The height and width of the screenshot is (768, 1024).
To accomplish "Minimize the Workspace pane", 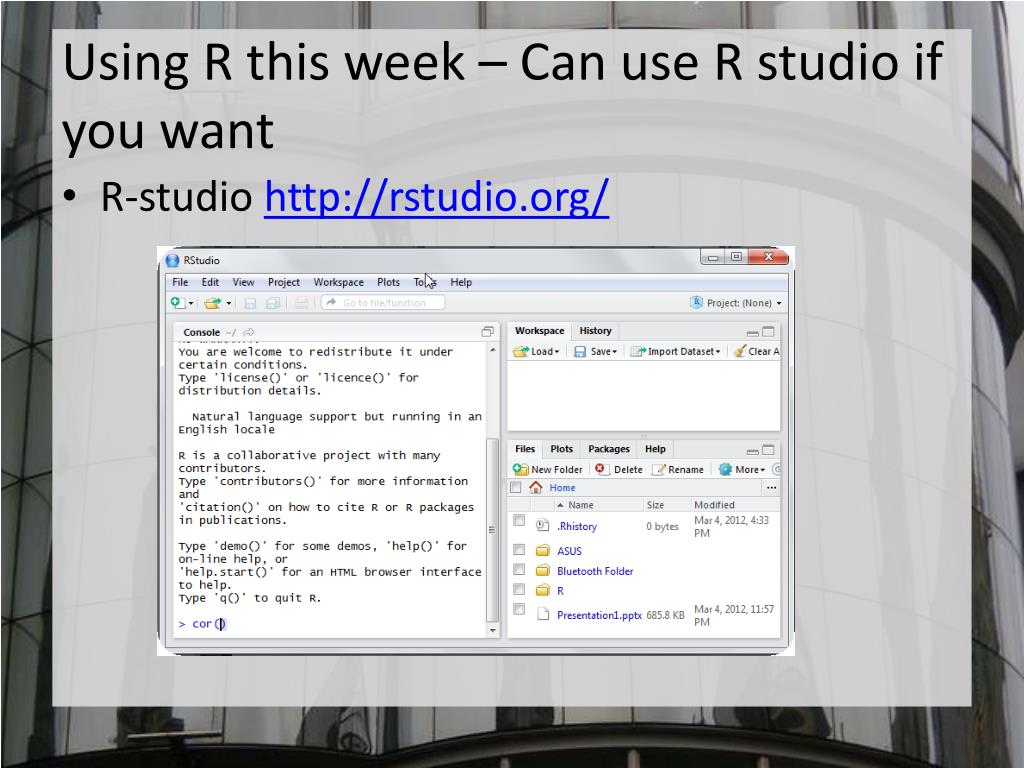I will pyautogui.click(x=752, y=332).
